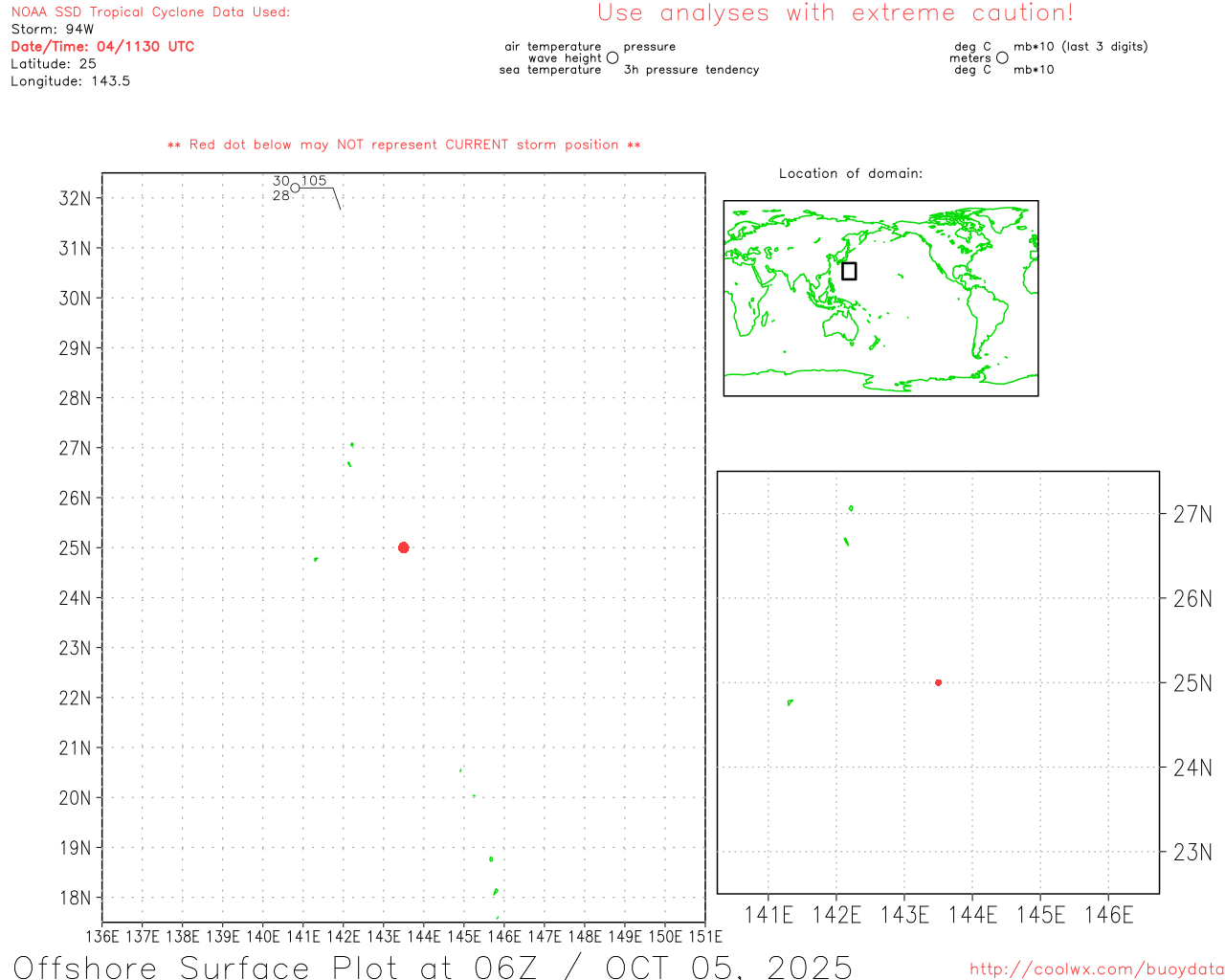The width and height of the screenshot is (1225, 980).
Task: Click 'Offshore Surface Plot at 06Z' title
Action: (x=276, y=968)
